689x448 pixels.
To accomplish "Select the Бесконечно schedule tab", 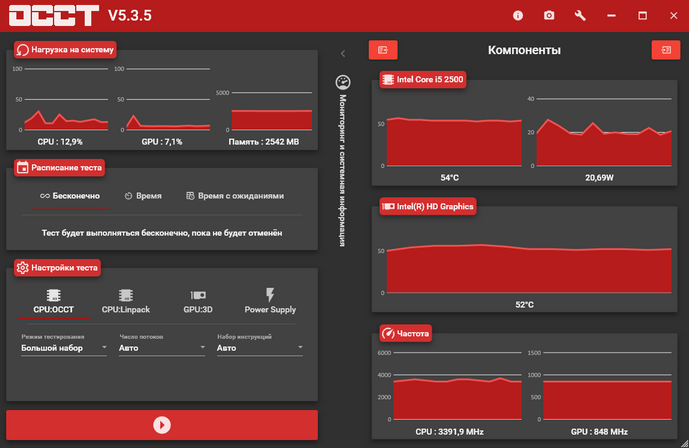I will [70, 196].
